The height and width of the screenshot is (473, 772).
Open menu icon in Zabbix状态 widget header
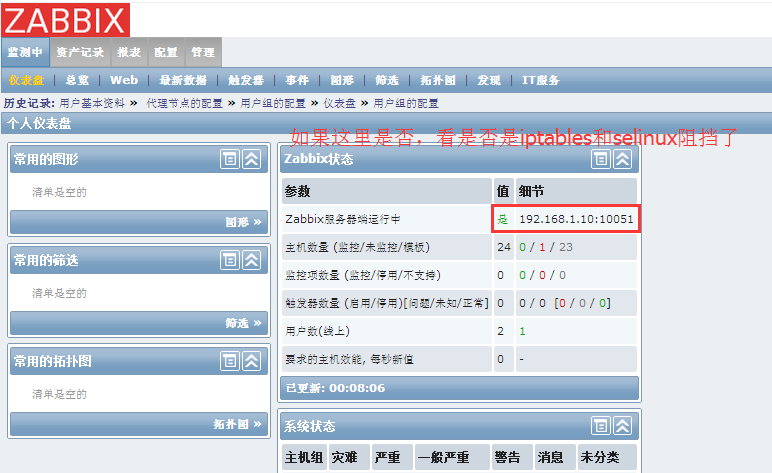click(x=601, y=159)
